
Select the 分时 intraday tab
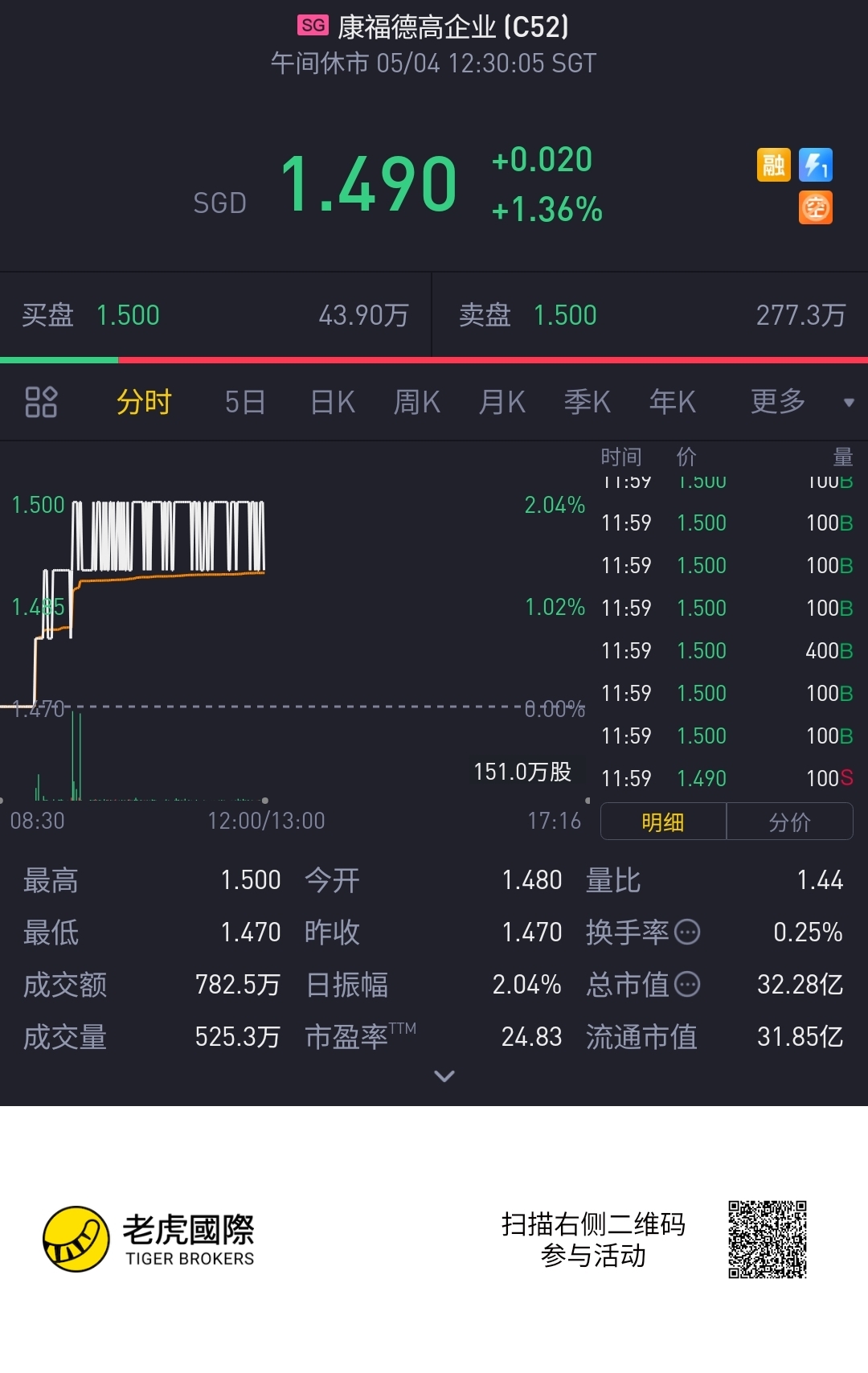[x=144, y=401]
